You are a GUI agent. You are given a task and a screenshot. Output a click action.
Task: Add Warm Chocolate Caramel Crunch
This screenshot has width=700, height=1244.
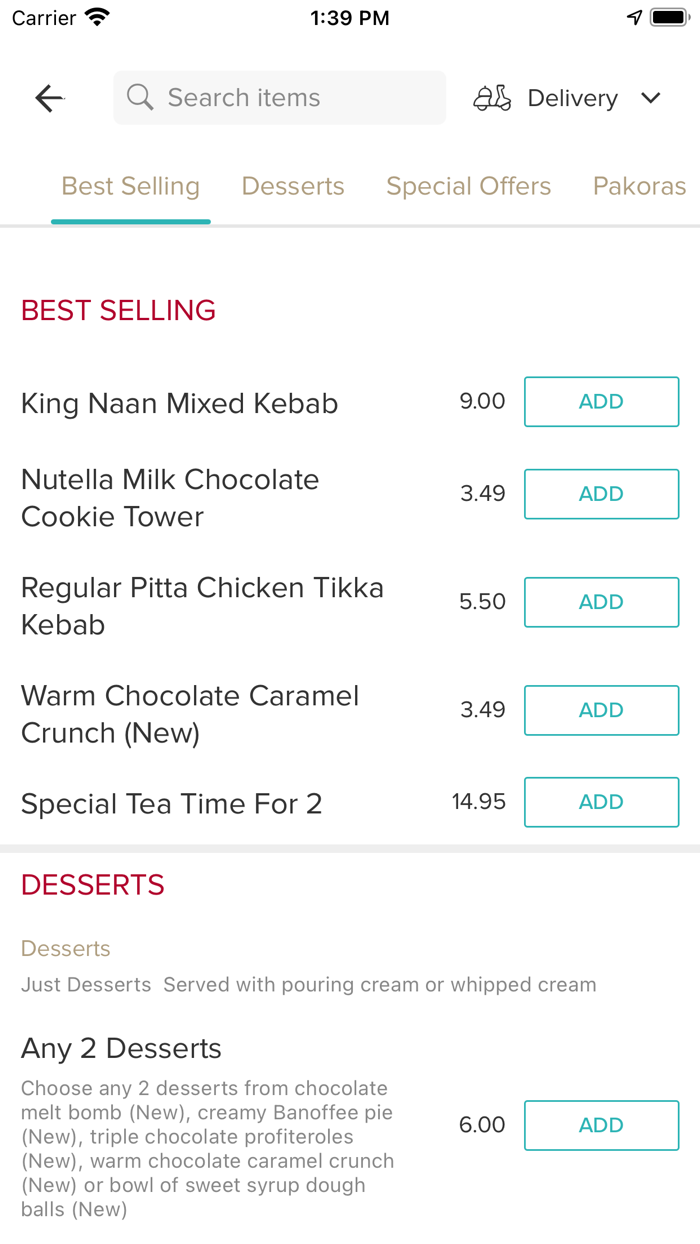pyautogui.click(x=601, y=710)
